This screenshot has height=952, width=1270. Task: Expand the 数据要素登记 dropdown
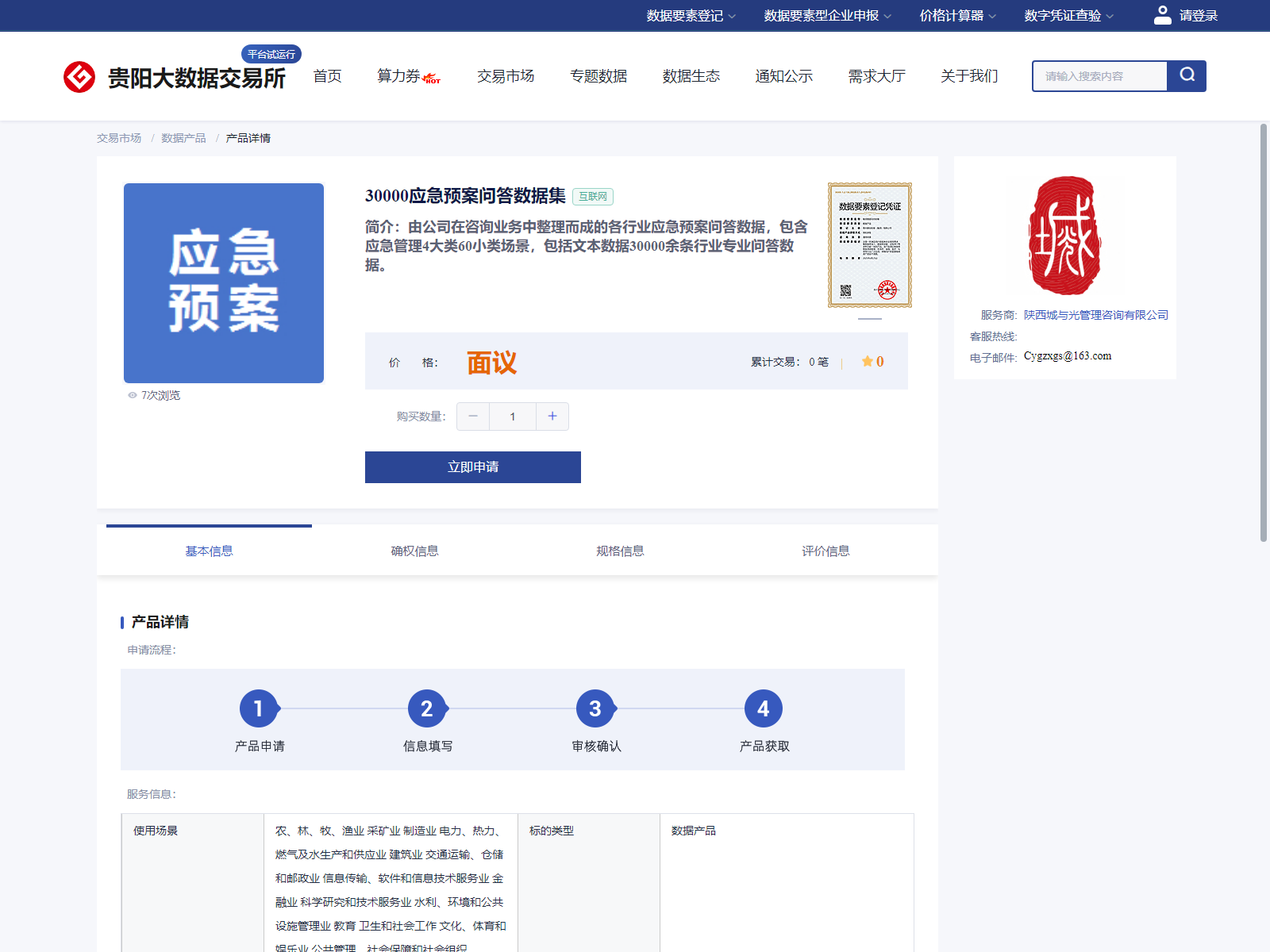click(691, 16)
